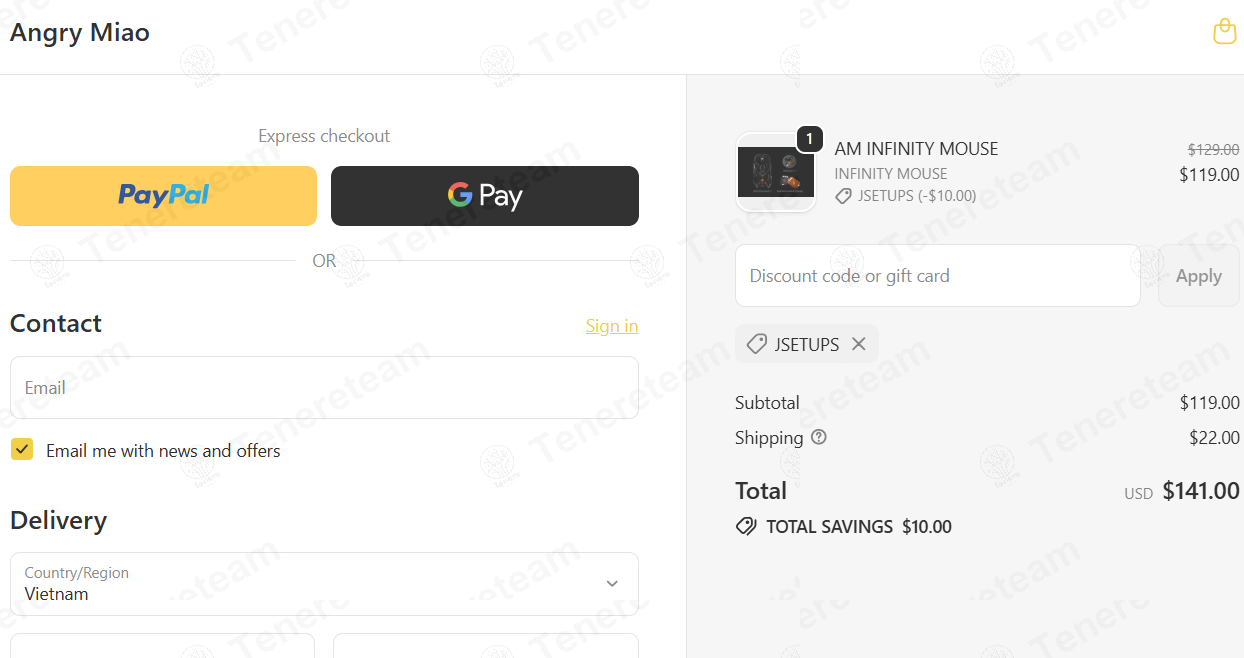Image resolution: width=1244 pixels, height=658 pixels.
Task: Click the Shipping help question mark icon
Action: [819, 437]
